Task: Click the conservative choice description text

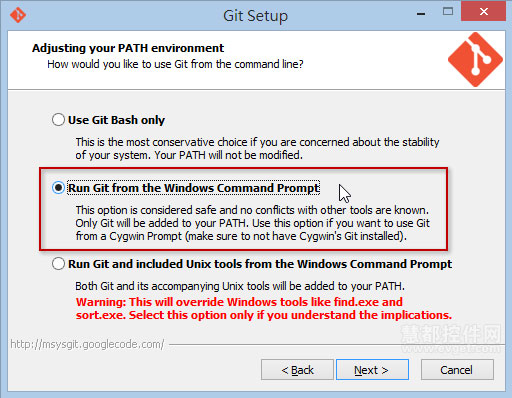Action: pos(257,148)
